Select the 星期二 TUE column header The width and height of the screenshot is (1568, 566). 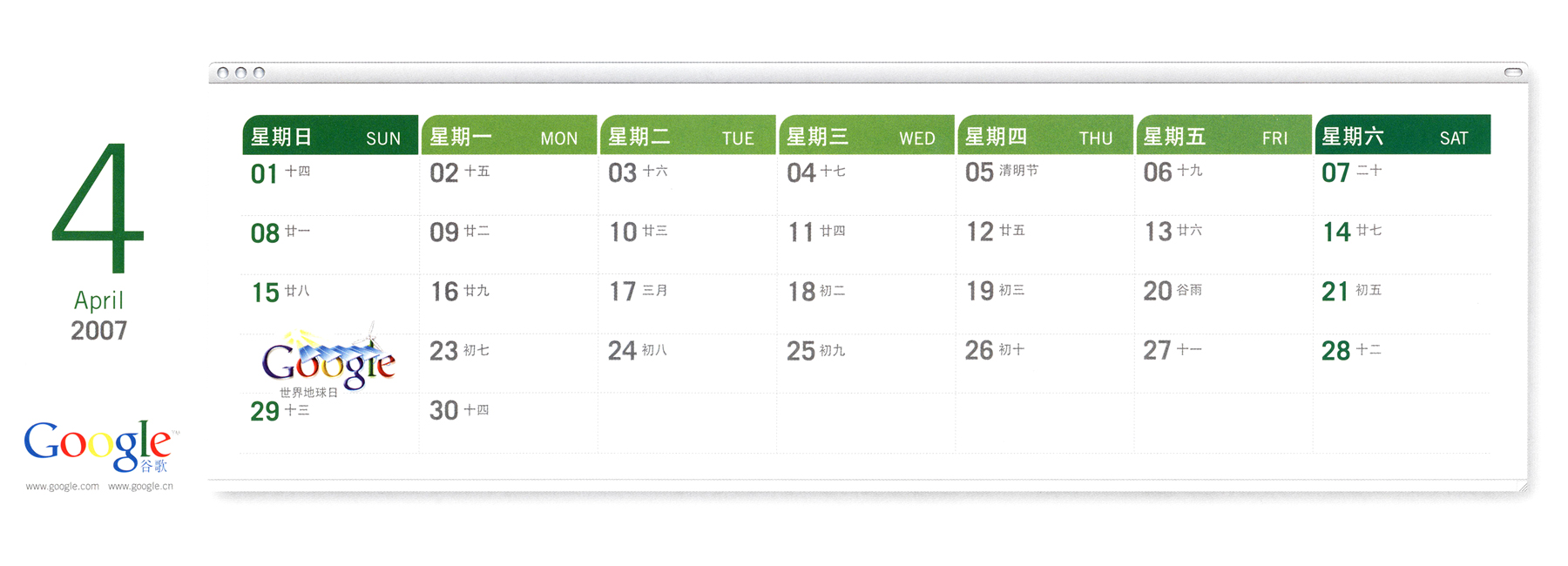pos(688,135)
